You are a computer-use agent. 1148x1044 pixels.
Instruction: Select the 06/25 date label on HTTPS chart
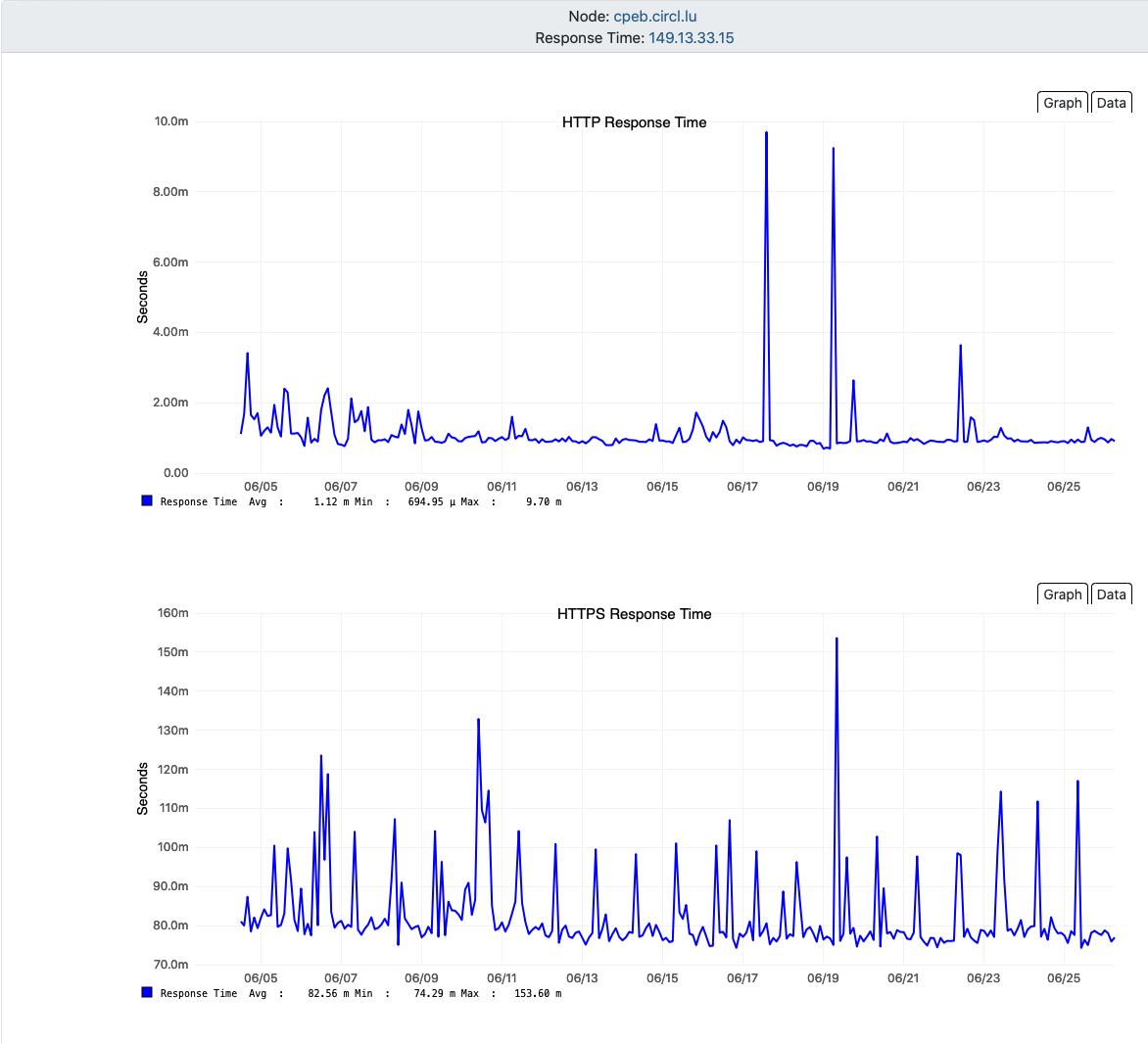(x=1063, y=978)
